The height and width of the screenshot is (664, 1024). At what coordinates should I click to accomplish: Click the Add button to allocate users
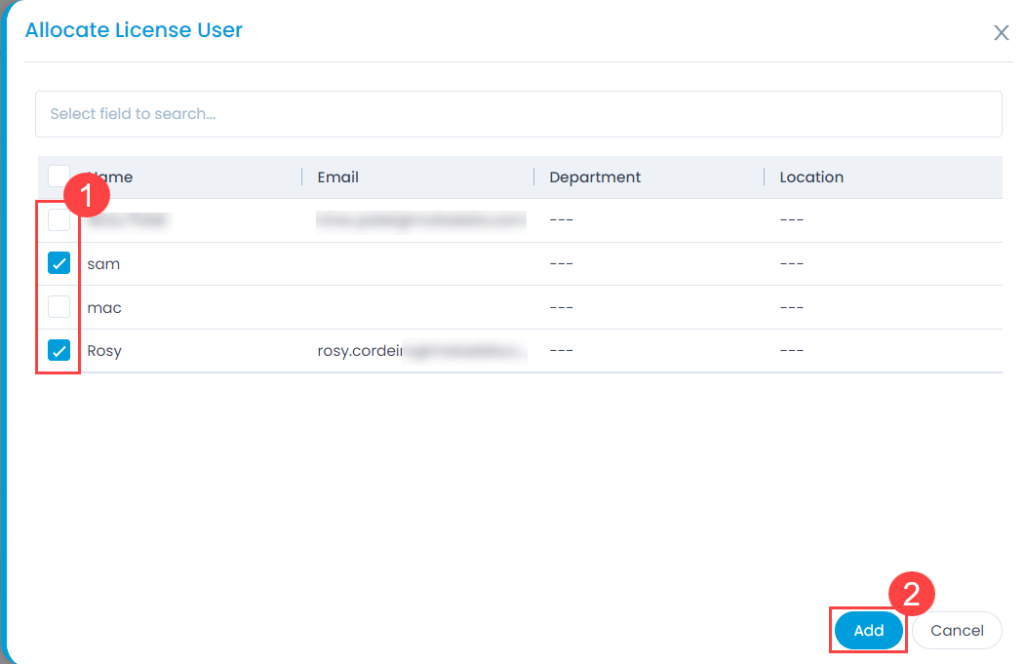pos(868,630)
